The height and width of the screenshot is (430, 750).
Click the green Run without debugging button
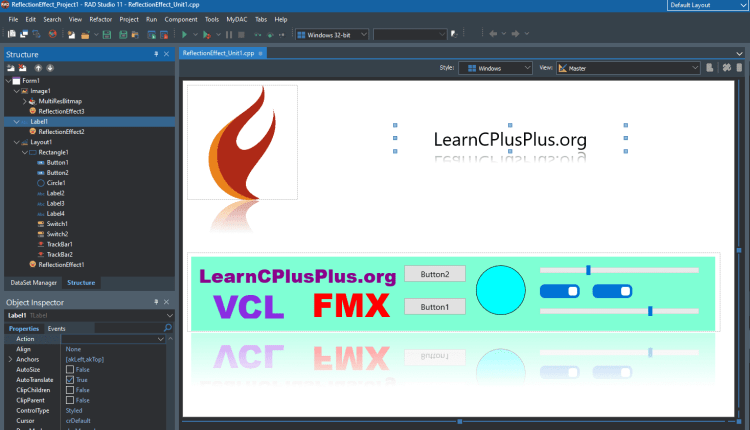click(184, 34)
